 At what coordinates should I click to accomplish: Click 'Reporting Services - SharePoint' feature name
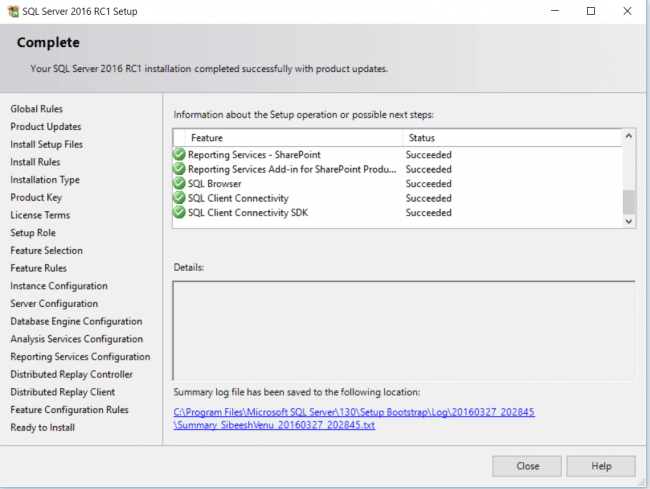(254, 155)
